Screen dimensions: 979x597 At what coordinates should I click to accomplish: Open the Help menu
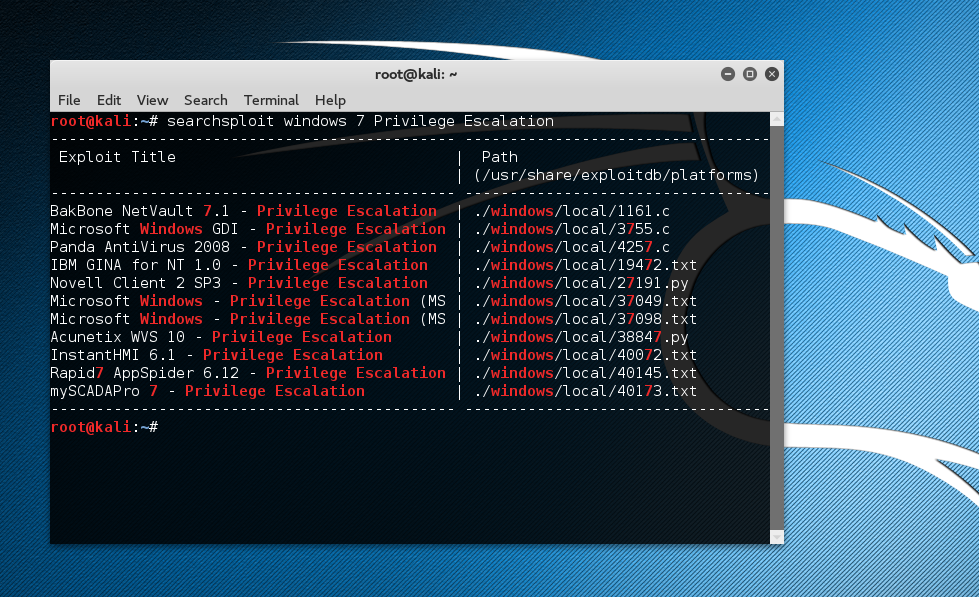(330, 100)
